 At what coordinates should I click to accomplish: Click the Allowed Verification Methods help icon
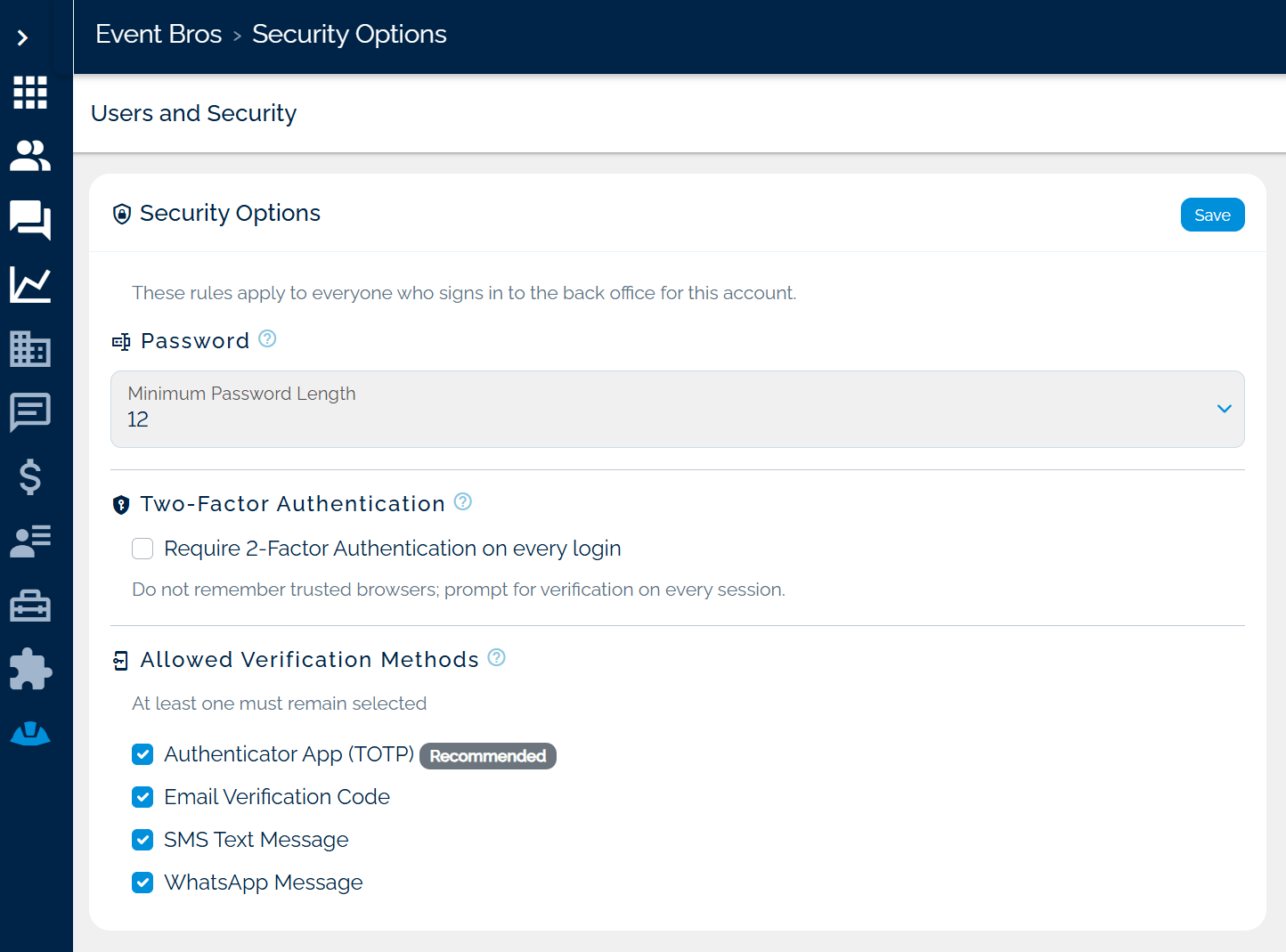click(497, 657)
